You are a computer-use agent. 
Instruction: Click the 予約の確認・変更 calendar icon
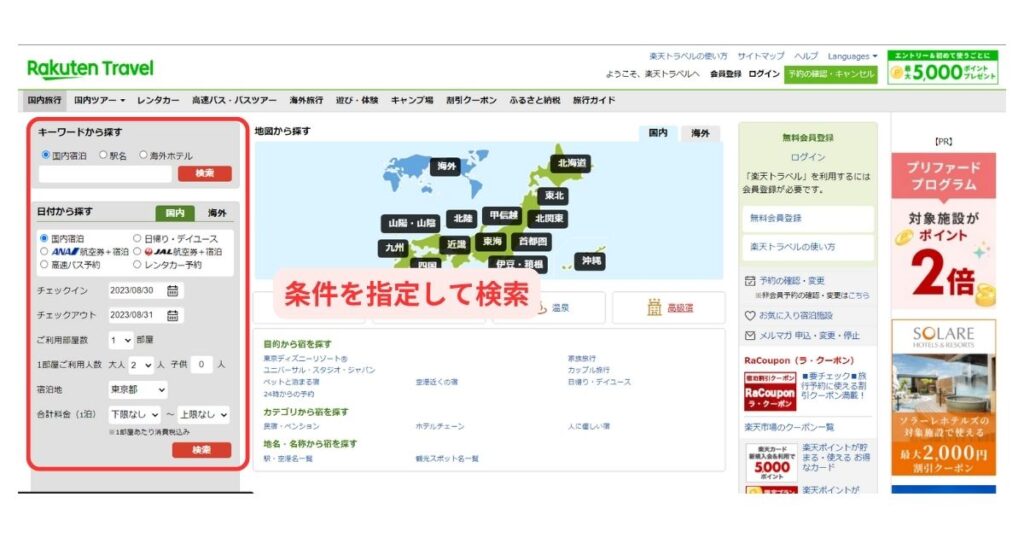click(750, 281)
